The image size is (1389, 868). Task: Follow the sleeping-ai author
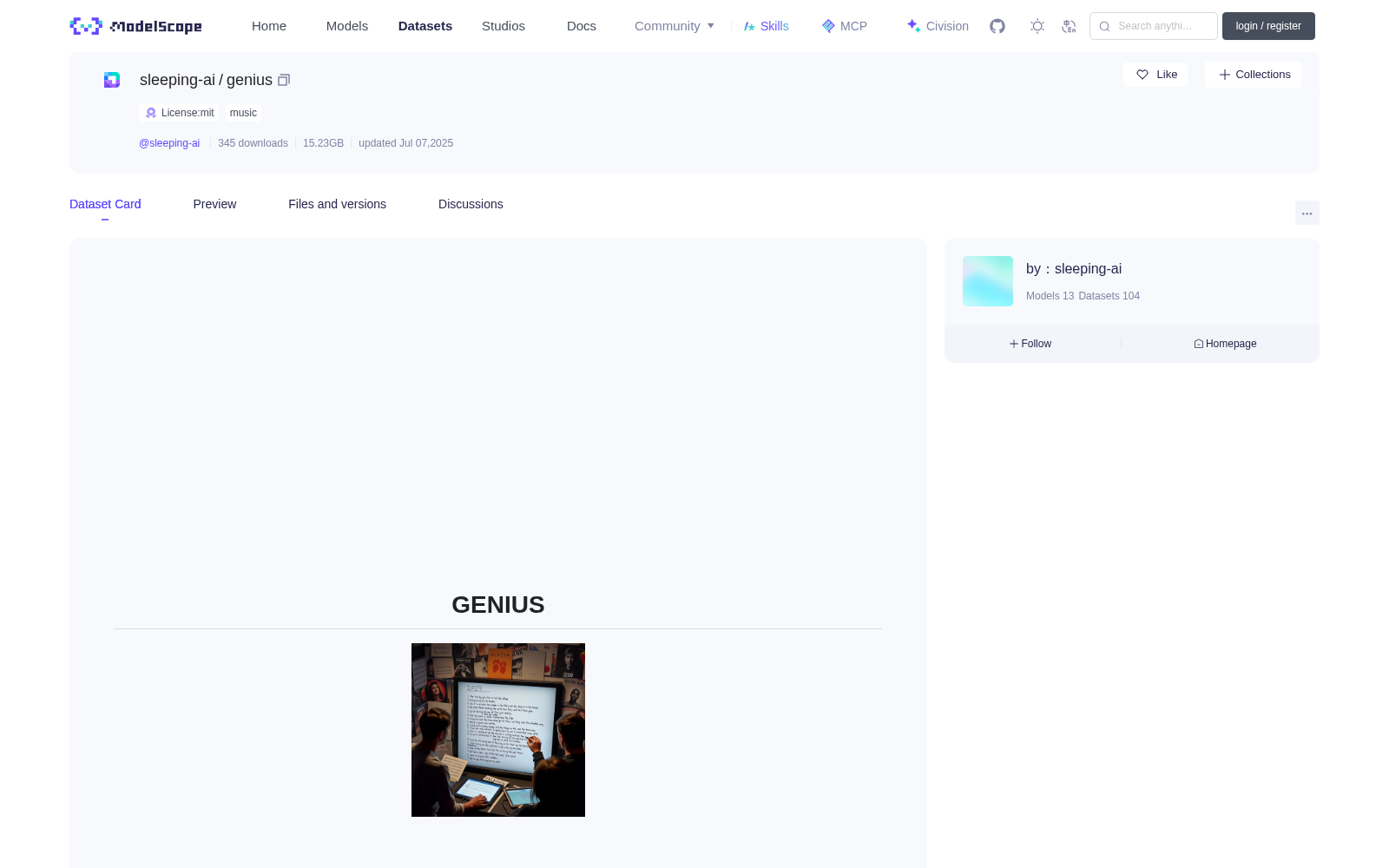pyautogui.click(x=1030, y=344)
